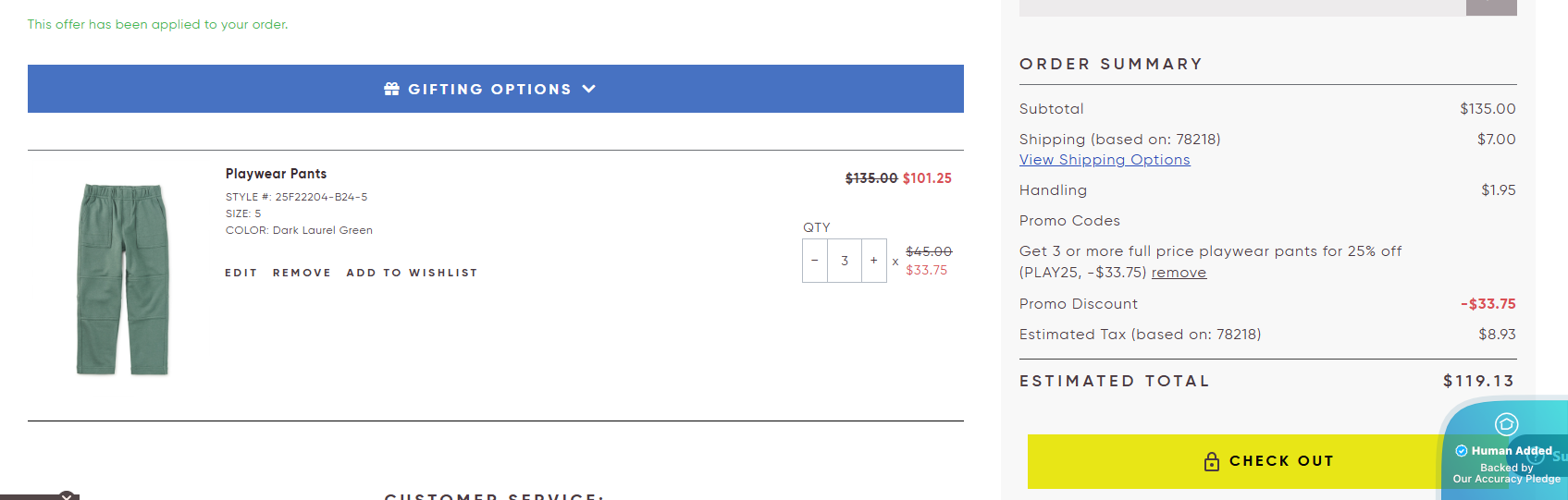
Task: Remove the Playwear Pants from the cart
Action: tap(302, 273)
